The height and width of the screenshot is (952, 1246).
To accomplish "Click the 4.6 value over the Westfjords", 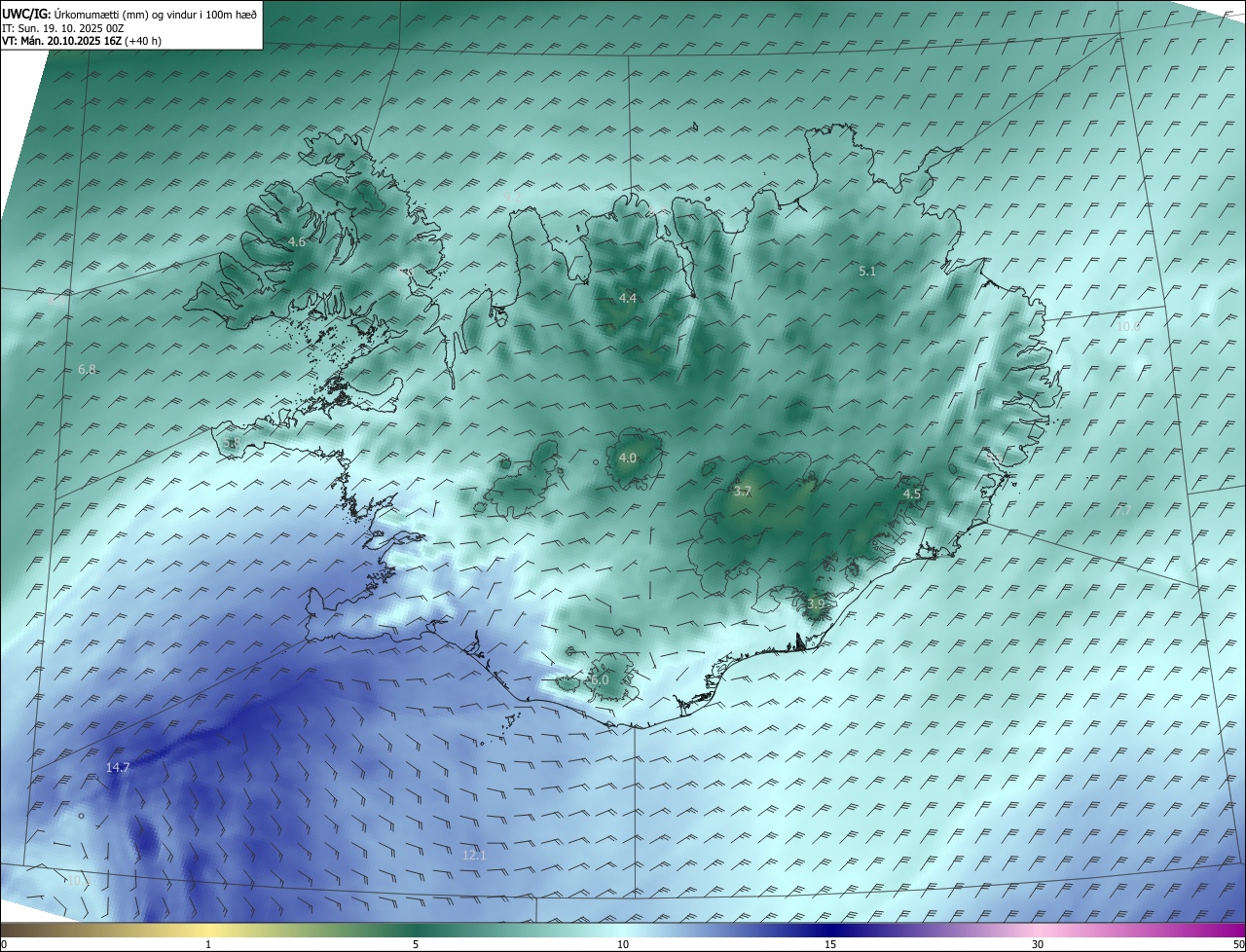I will pos(297,241).
